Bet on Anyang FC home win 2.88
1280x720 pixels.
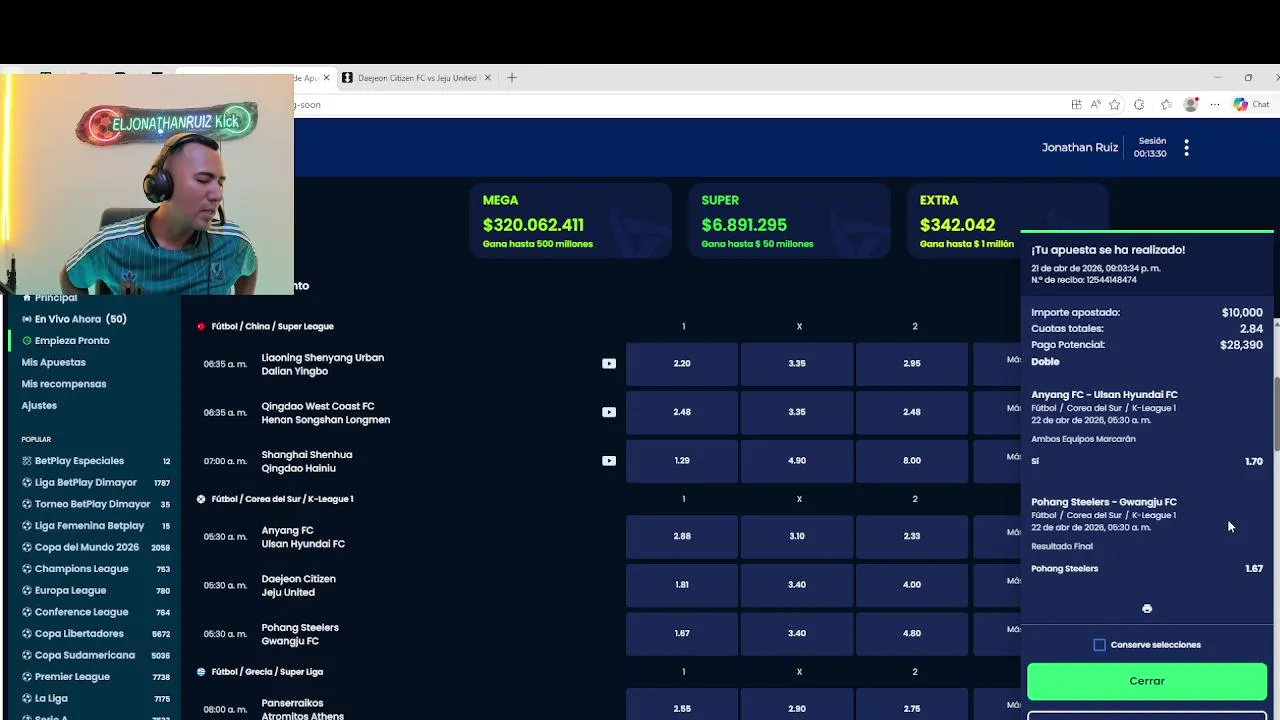click(x=682, y=536)
